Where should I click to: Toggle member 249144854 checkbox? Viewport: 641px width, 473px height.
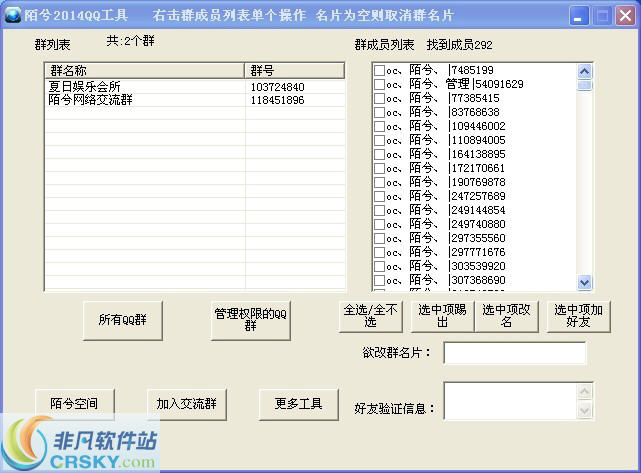click(379, 210)
